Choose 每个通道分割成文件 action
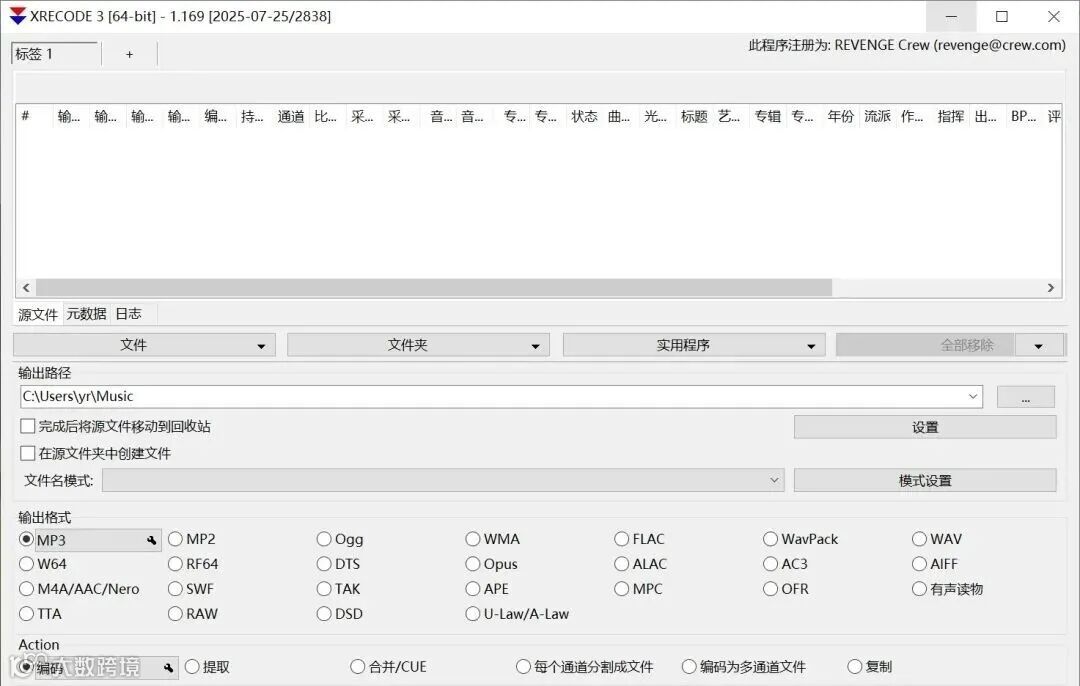The image size is (1080, 686). pos(523,667)
